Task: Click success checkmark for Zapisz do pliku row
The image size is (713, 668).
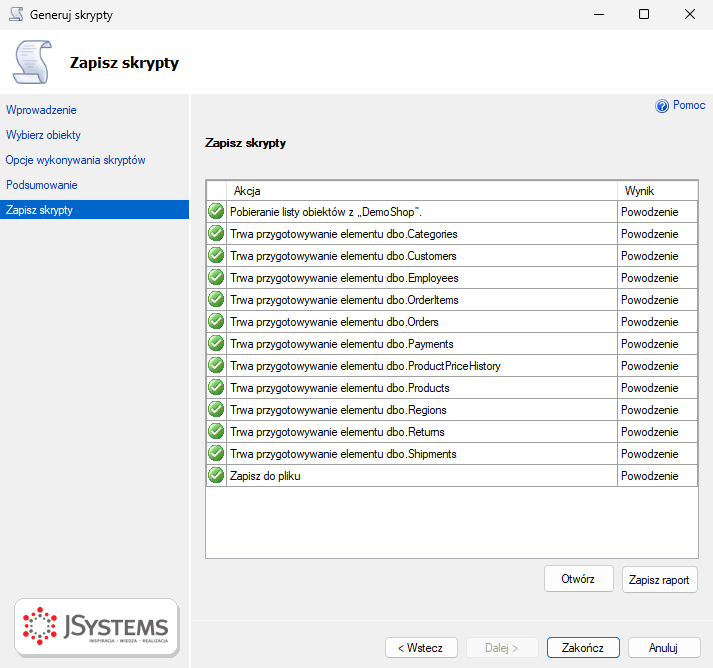Action: [x=216, y=476]
